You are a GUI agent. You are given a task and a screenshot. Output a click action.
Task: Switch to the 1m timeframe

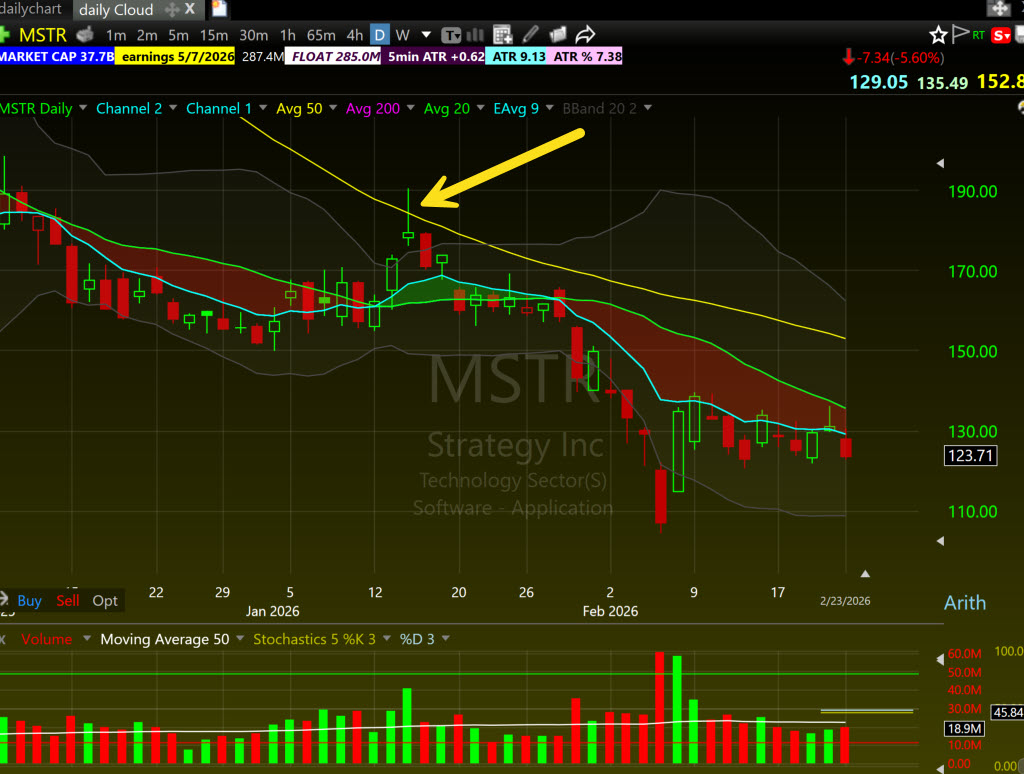coord(116,35)
